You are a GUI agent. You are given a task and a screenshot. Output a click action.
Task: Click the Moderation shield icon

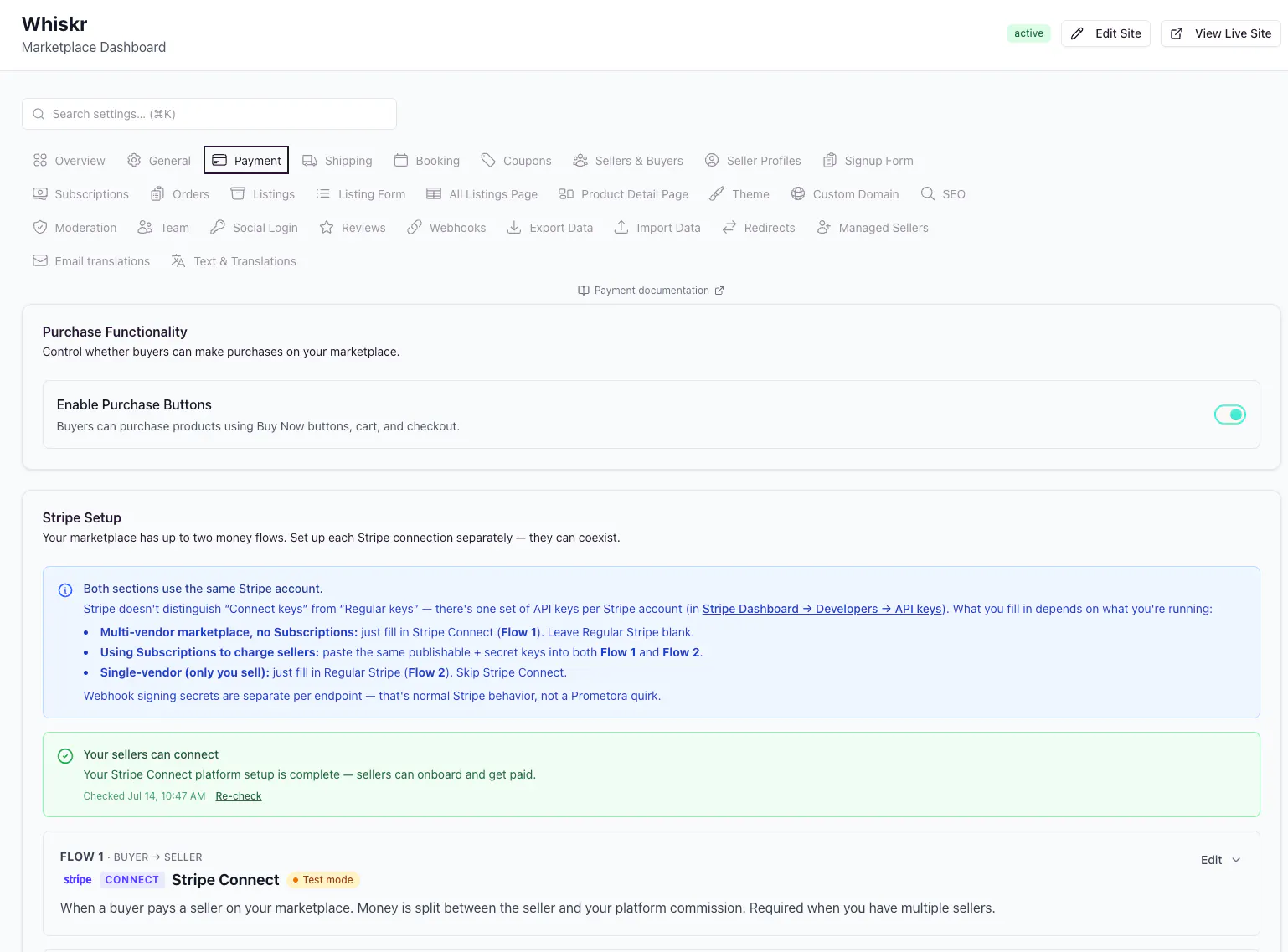40,227
